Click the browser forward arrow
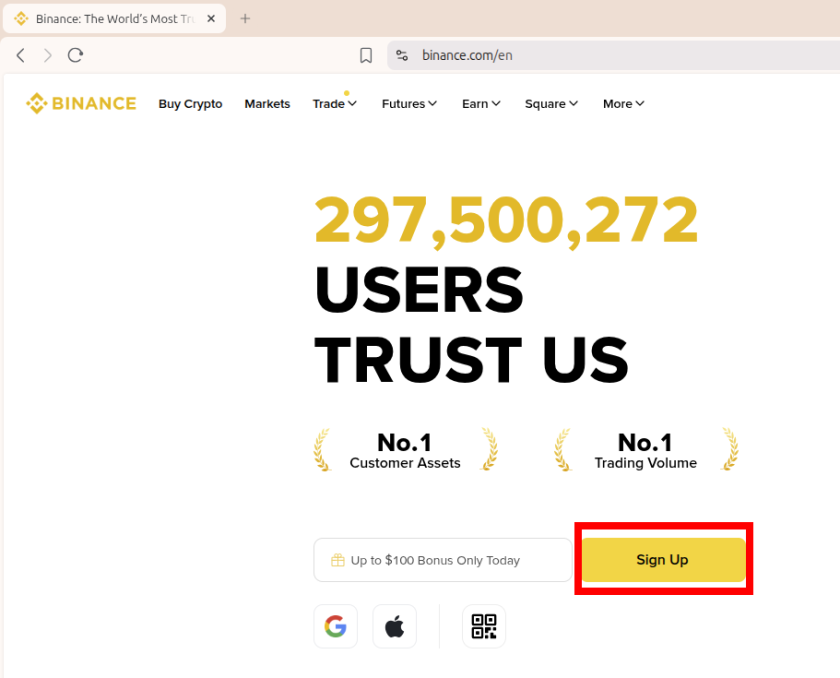This screenshot has width=840, height=678. [47, 55]
